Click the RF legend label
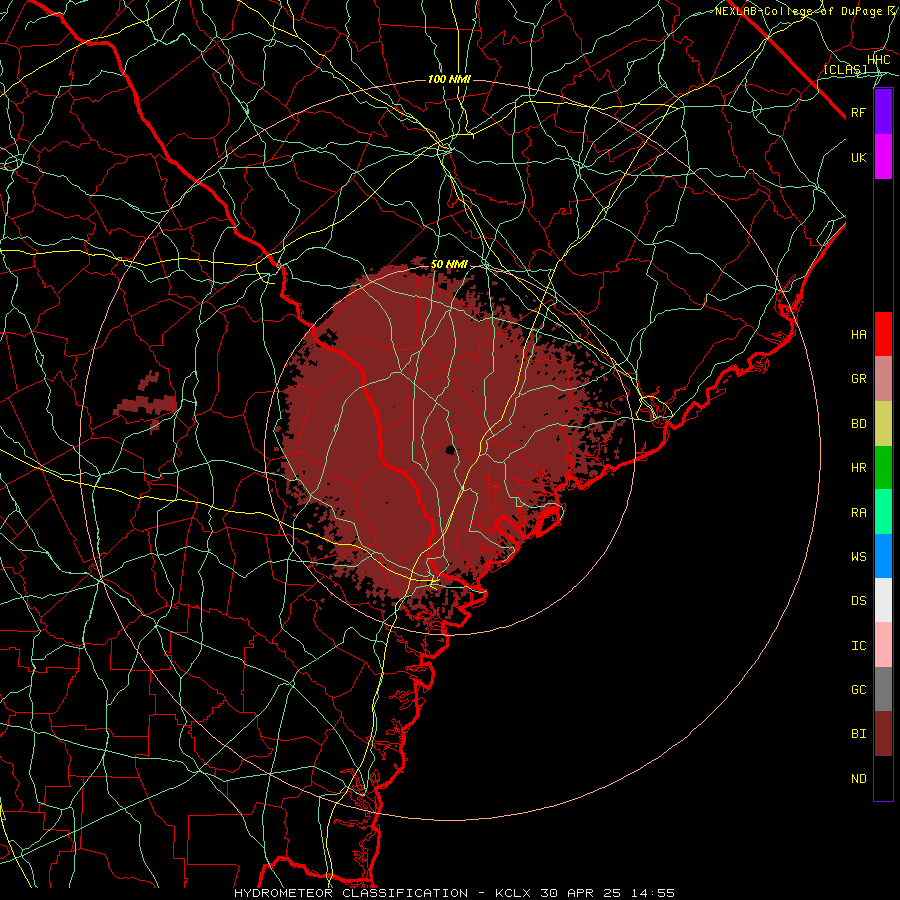 point(859,112)
